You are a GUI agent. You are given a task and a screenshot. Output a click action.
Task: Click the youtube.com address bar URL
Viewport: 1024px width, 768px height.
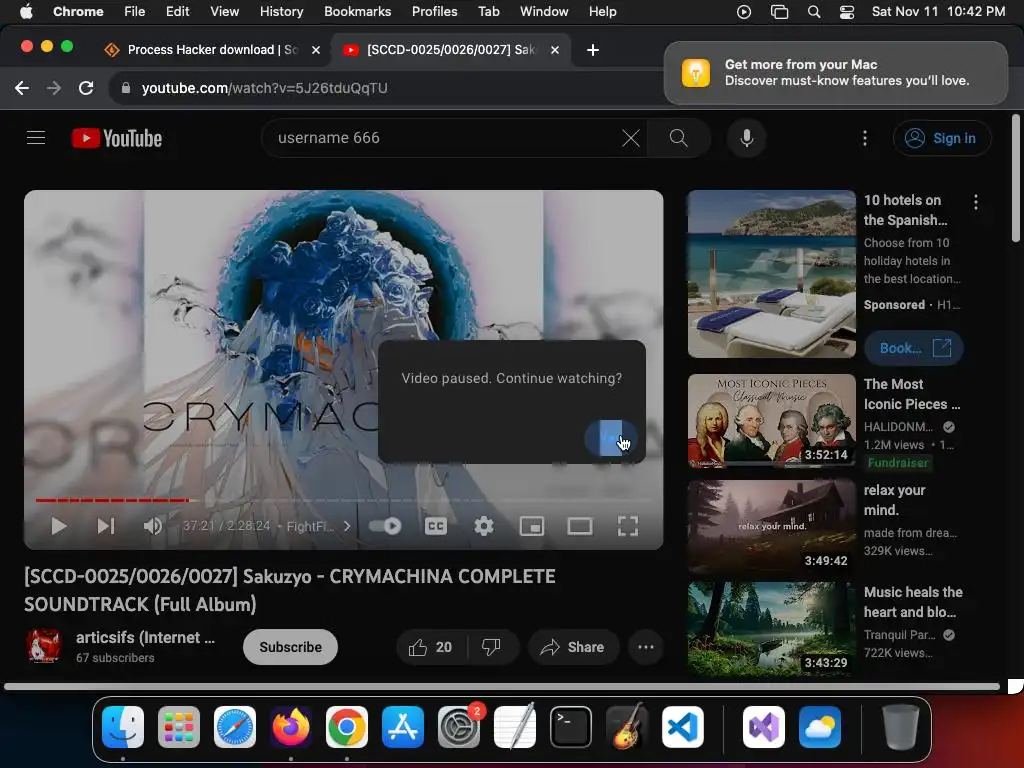coord(264,88)
